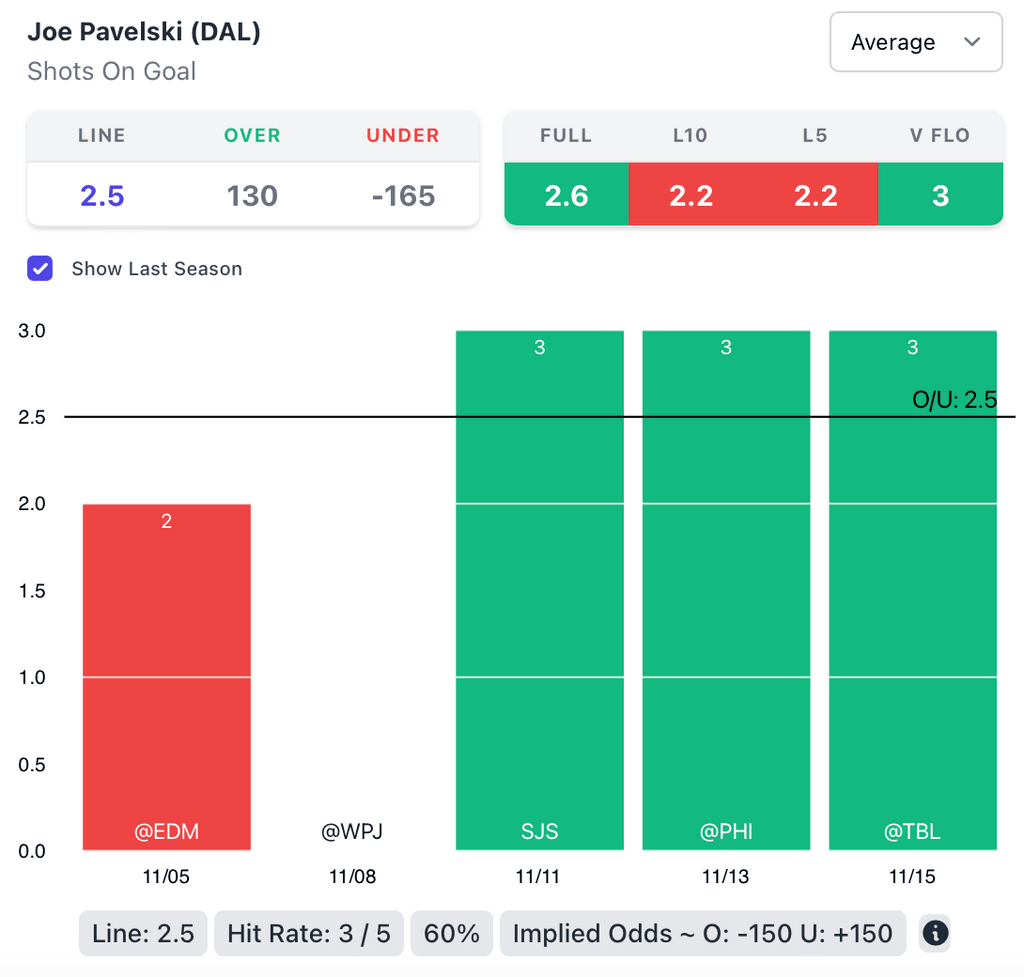Click the @WPJ game label on 11/08
Image resolution: width=1024 pixels, height=977 pixels.
click(x=352, y=831)
